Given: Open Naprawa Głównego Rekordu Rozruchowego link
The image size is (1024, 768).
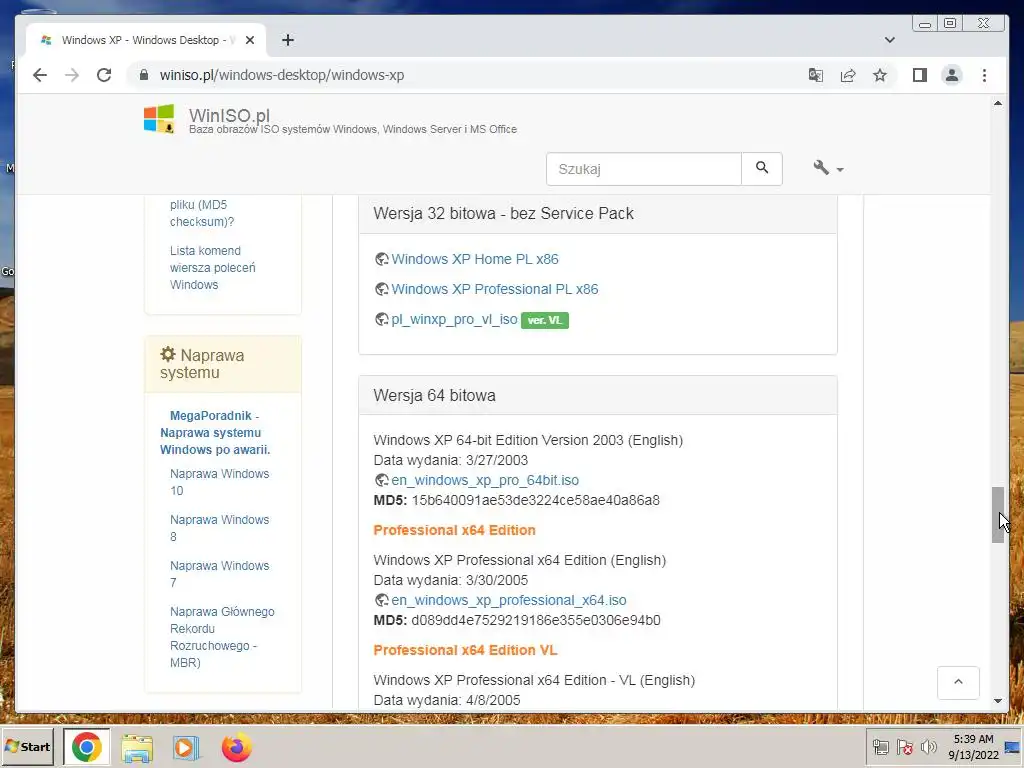Looking at the screenshot, I should coord(222,637).
